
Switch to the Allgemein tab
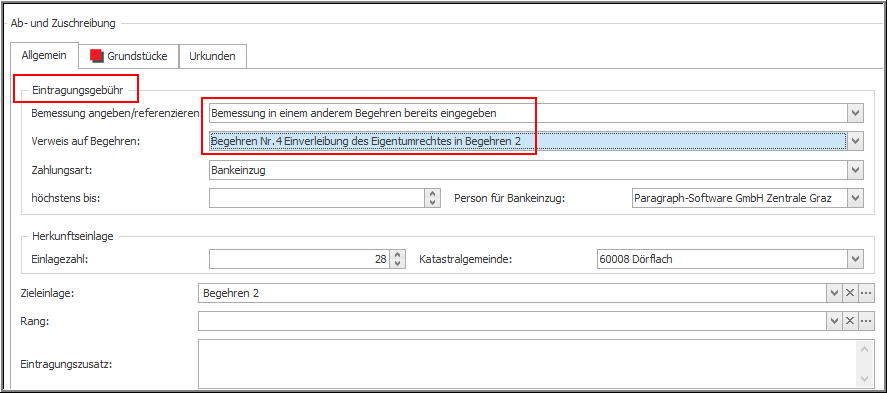44,56
